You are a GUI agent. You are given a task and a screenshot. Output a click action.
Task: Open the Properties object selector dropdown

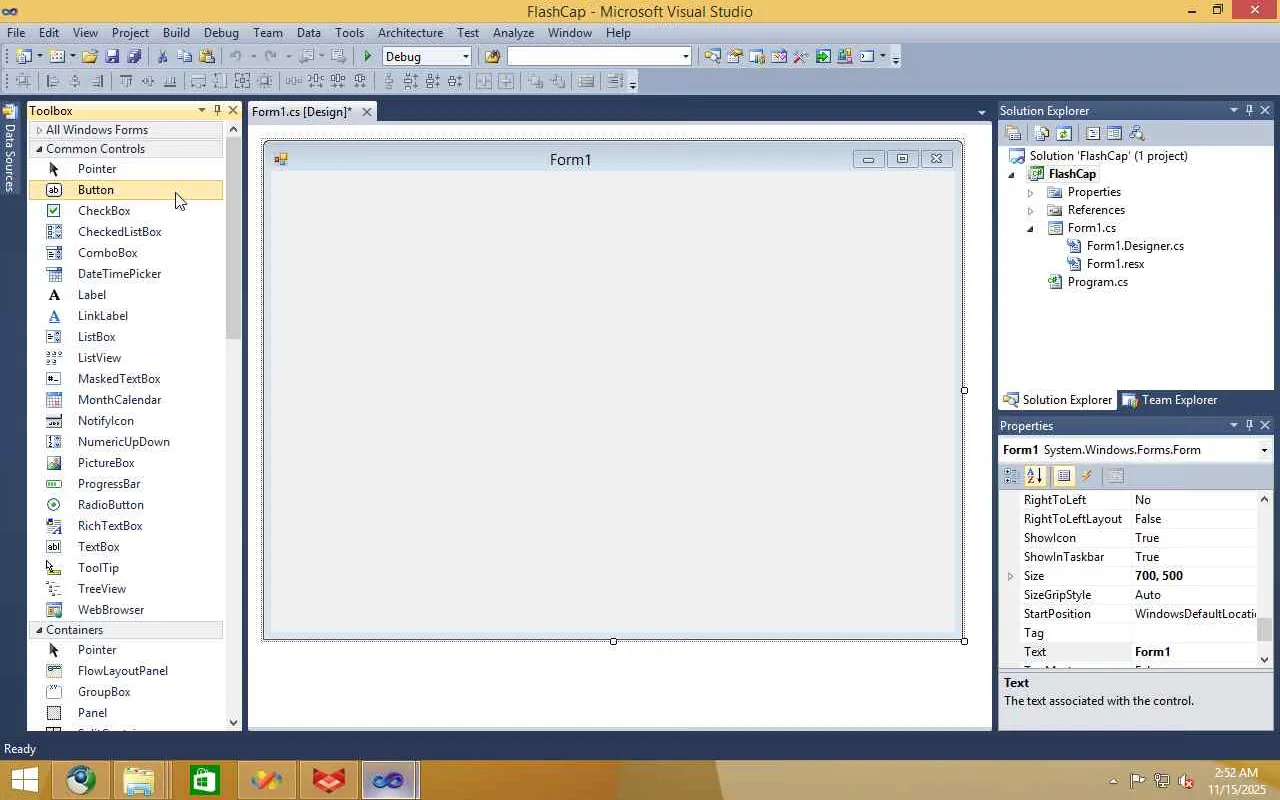tap(1264, 450)
